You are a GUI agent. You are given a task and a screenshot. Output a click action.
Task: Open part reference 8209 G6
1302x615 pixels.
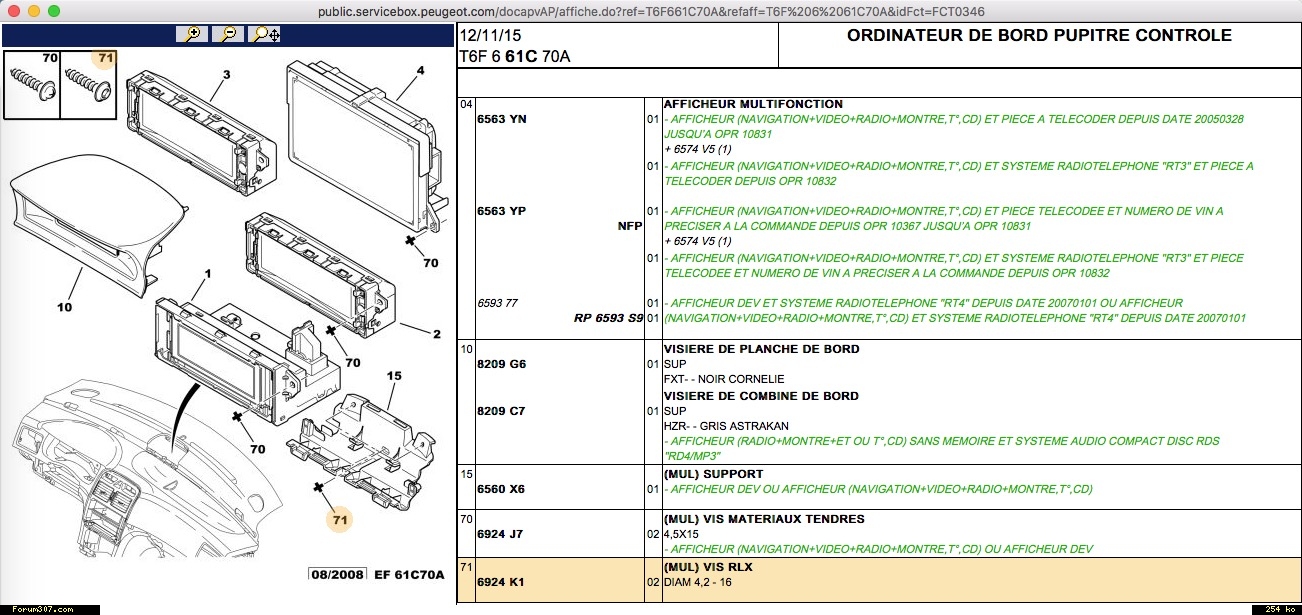click(503, 365)
